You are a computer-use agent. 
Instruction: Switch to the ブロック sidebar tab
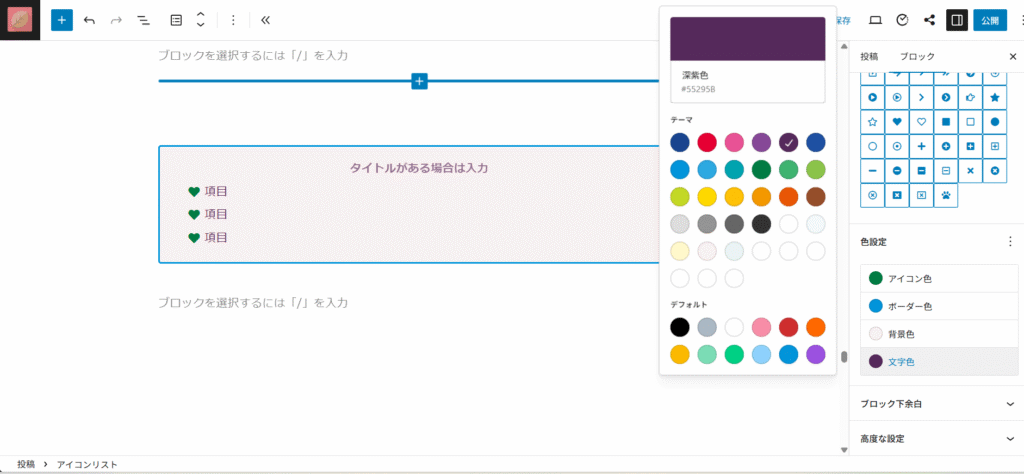click(917, 57)
